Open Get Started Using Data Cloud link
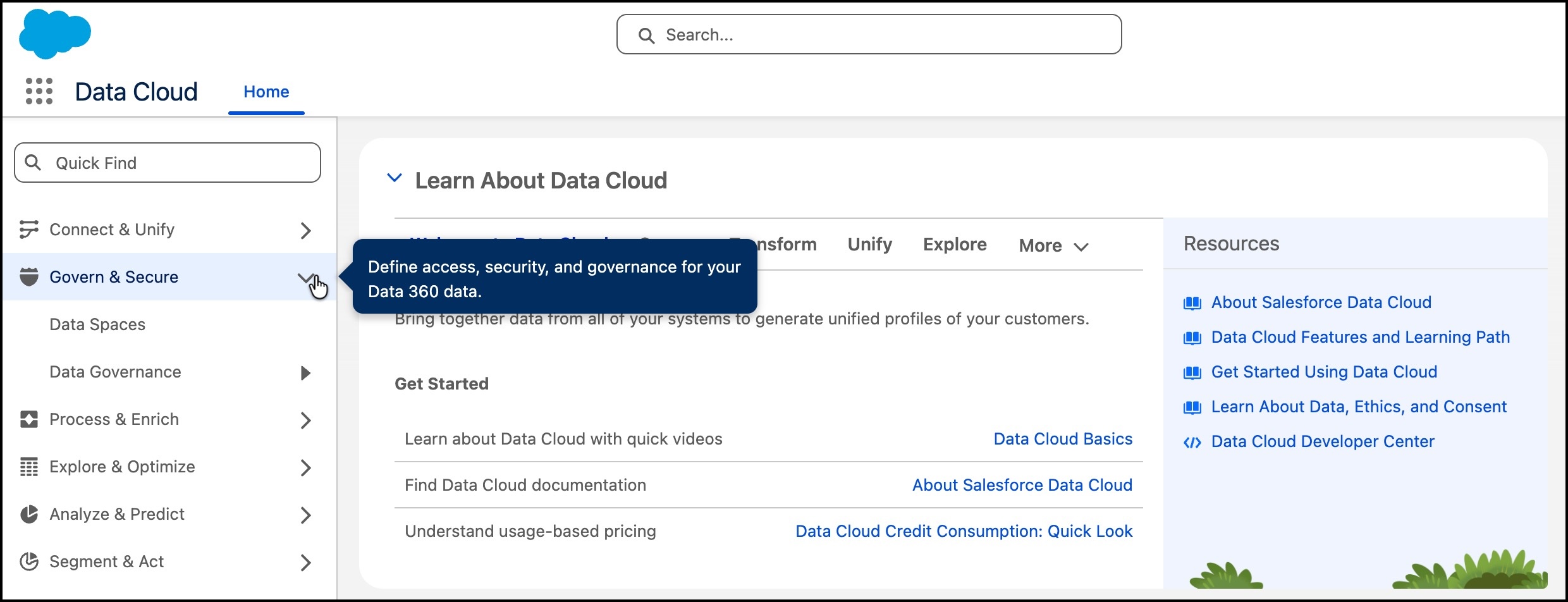 point(1324,372)
